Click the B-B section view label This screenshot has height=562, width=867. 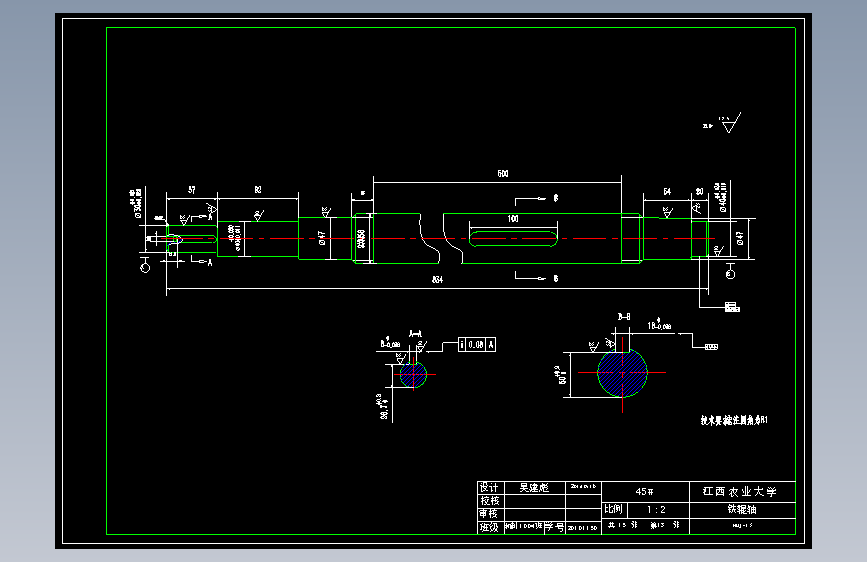click(x=624, y=316)
